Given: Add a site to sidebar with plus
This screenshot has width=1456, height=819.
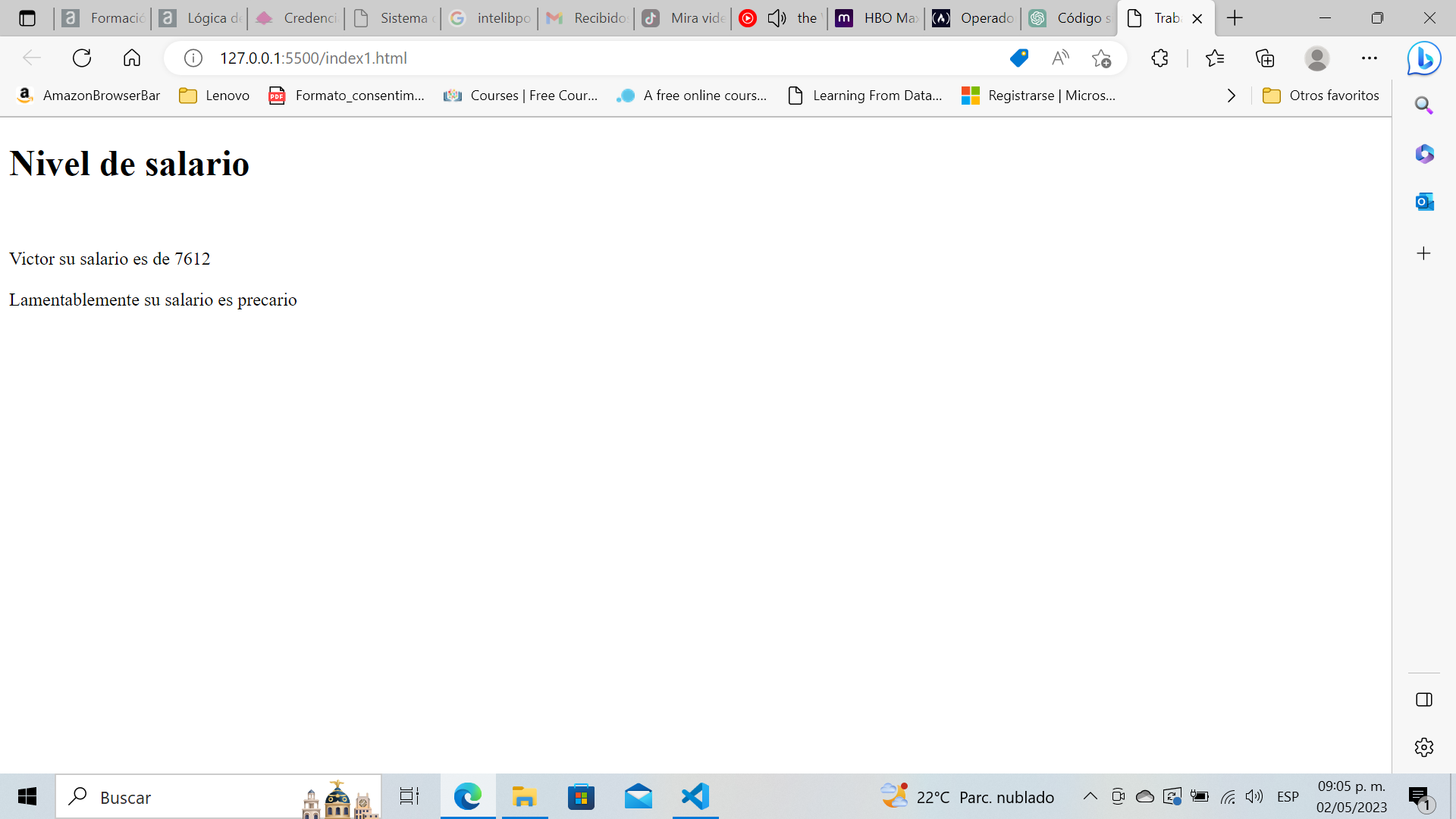Looking at the screenshot, I should 1424,253.
